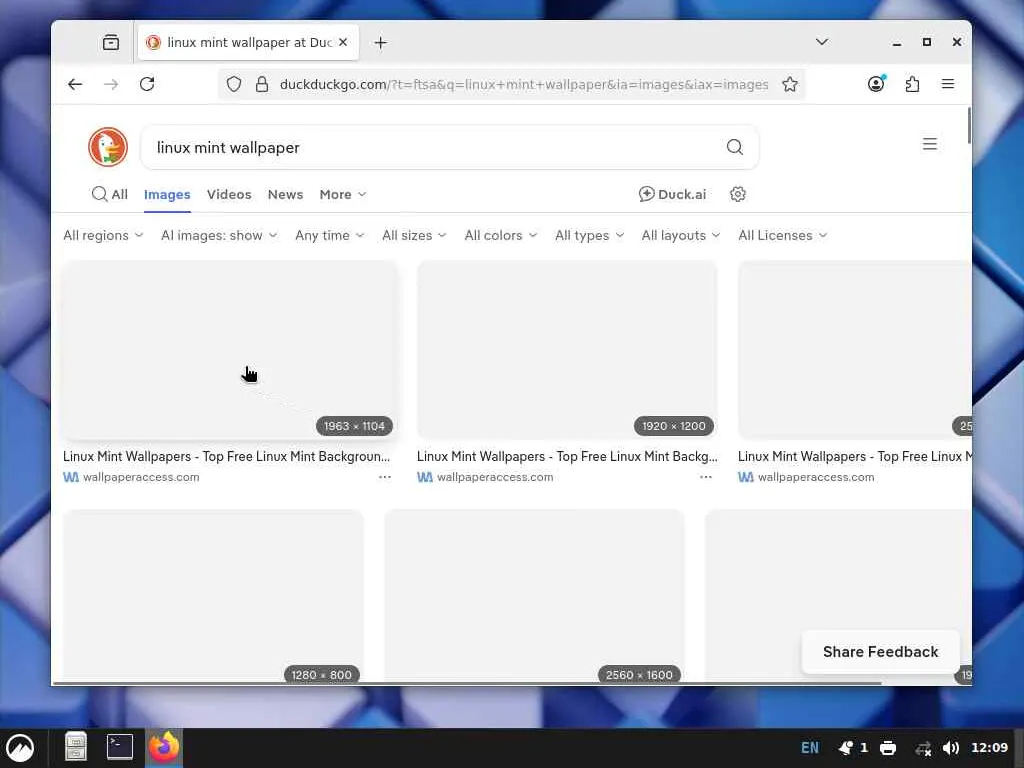Click the forward navigation arrow
The width and height of the screenshot is (1024, 768).
pyautogui.click(x=111, y=84)
